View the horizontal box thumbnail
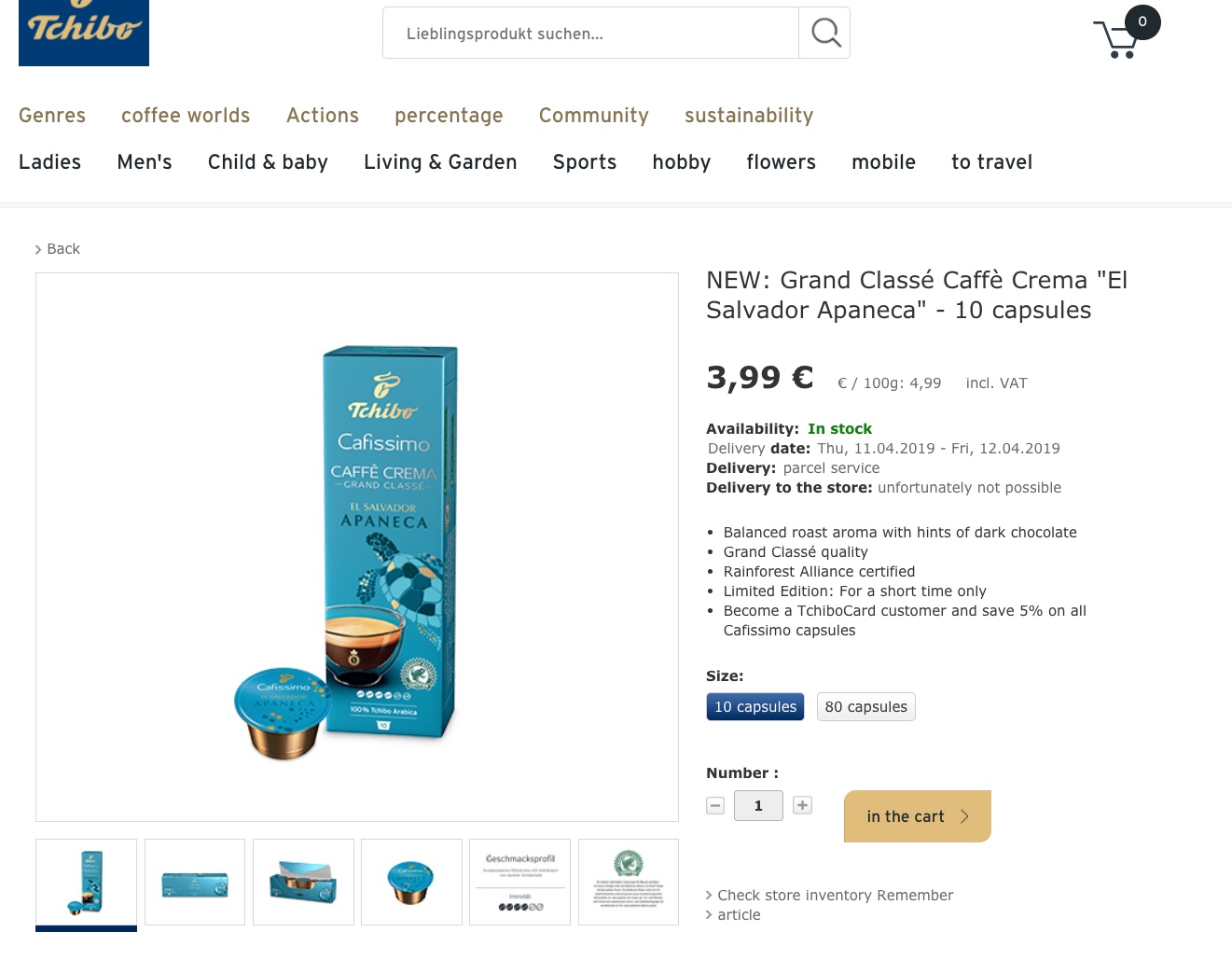The height and width of the screenshot is (960, 1232). [195, 883]
